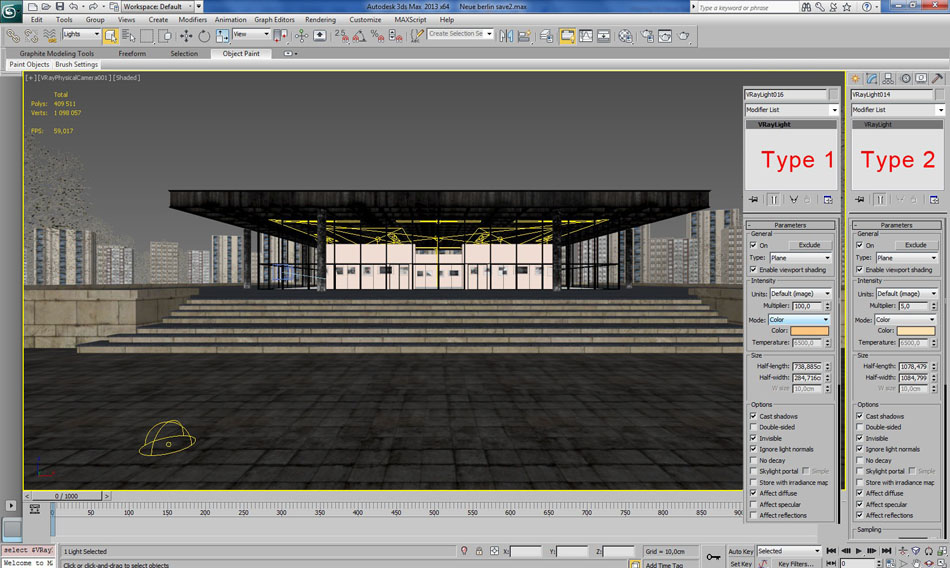Enable Double-sided option for VRayLight016

pyautogui.click(x=754, y=427)
